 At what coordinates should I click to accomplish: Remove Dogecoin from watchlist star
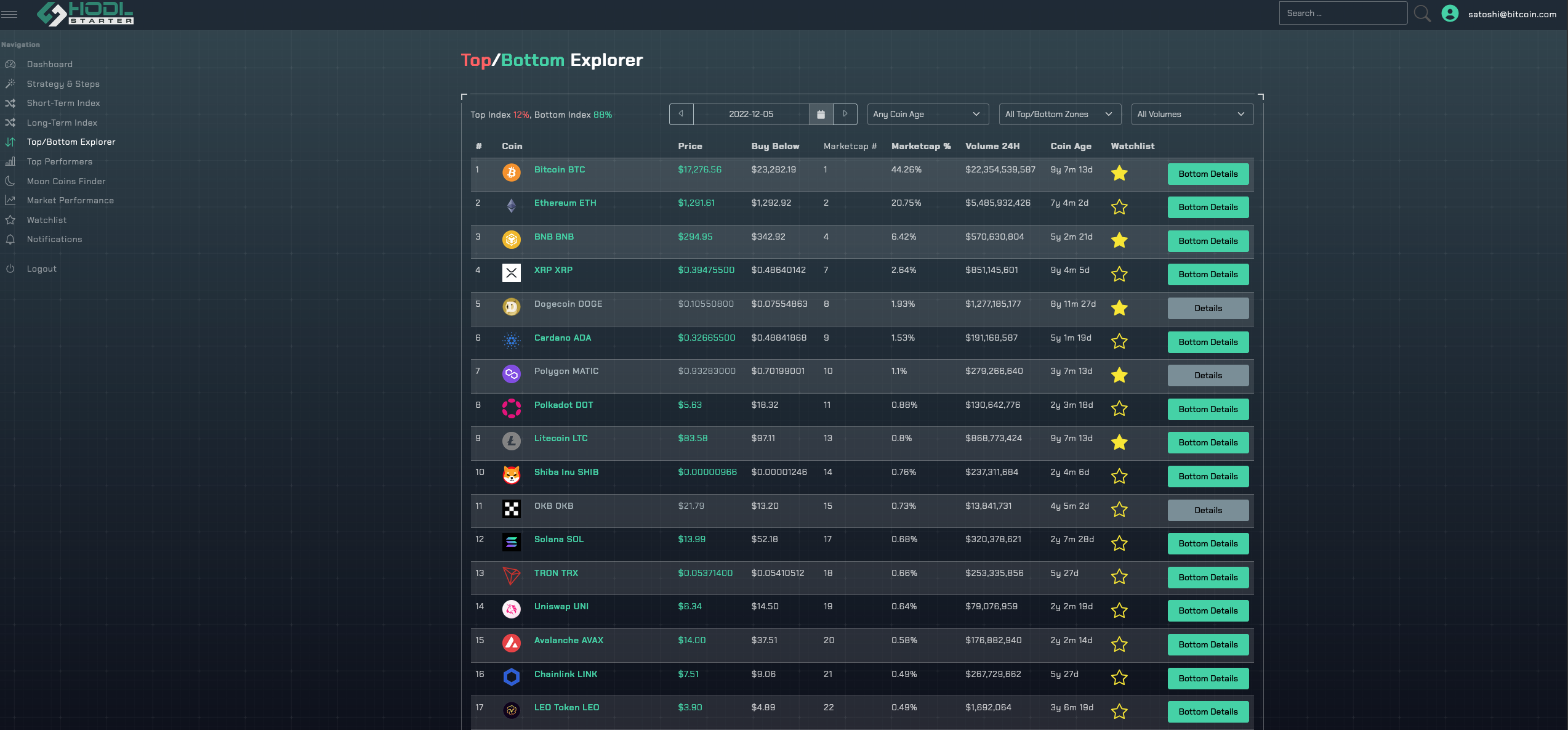click(x=1119, y=308)
